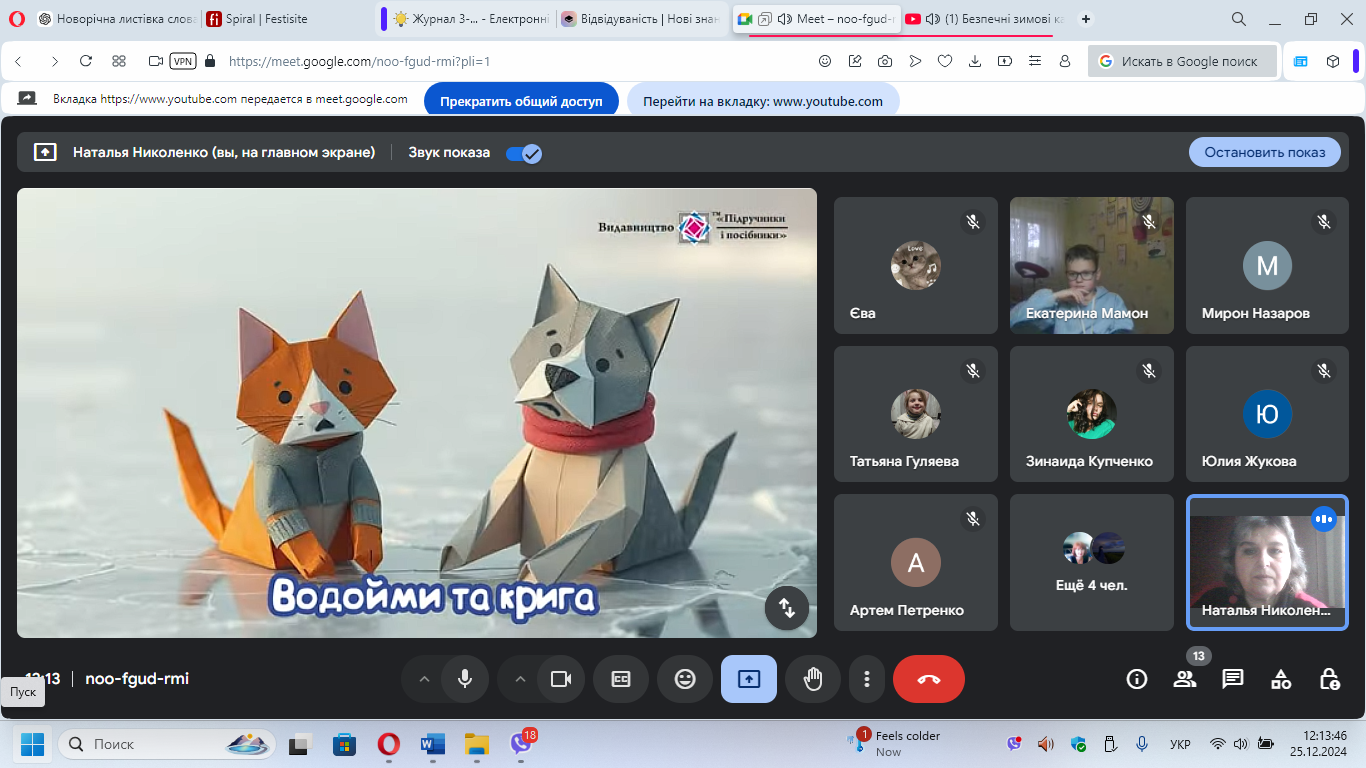Viewport: 1366px width, 768px height.
Task: Open Microsoft Word from the taskbar
Action: pos(432,744)
